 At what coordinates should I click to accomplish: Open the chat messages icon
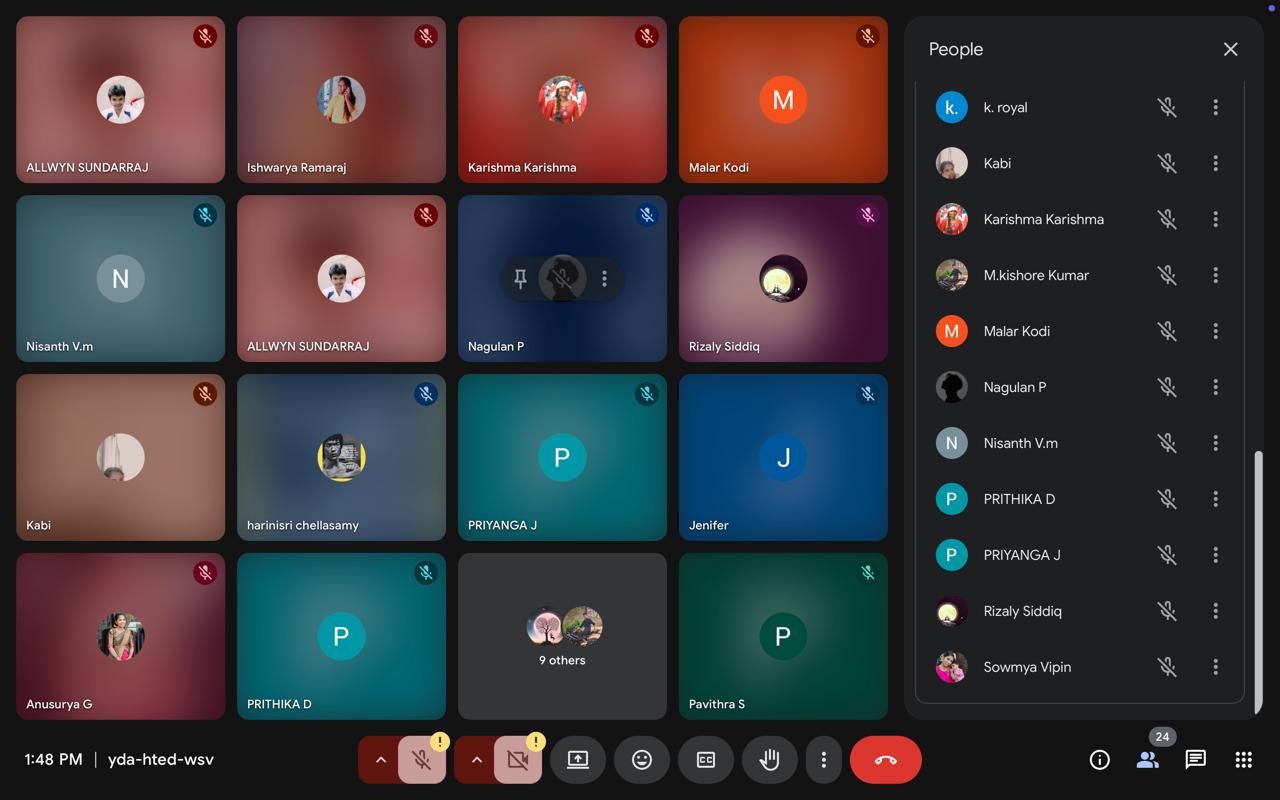(x=1195, y=760)
